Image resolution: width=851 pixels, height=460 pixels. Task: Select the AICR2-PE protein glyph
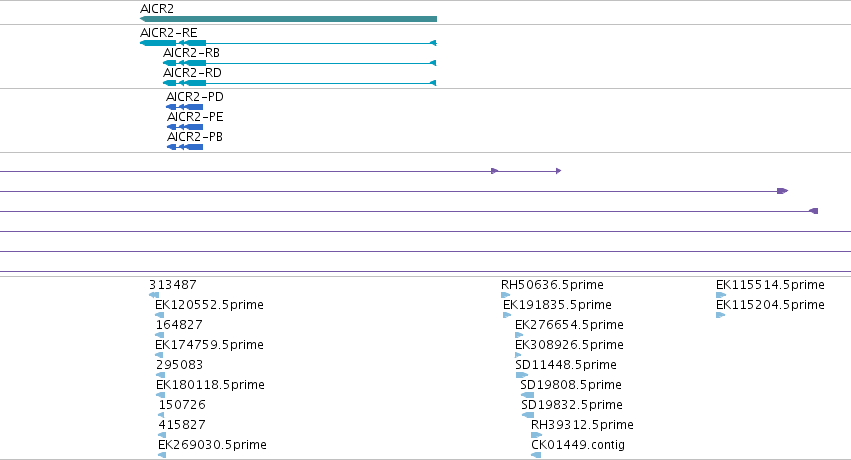click(x=185, y=127)
